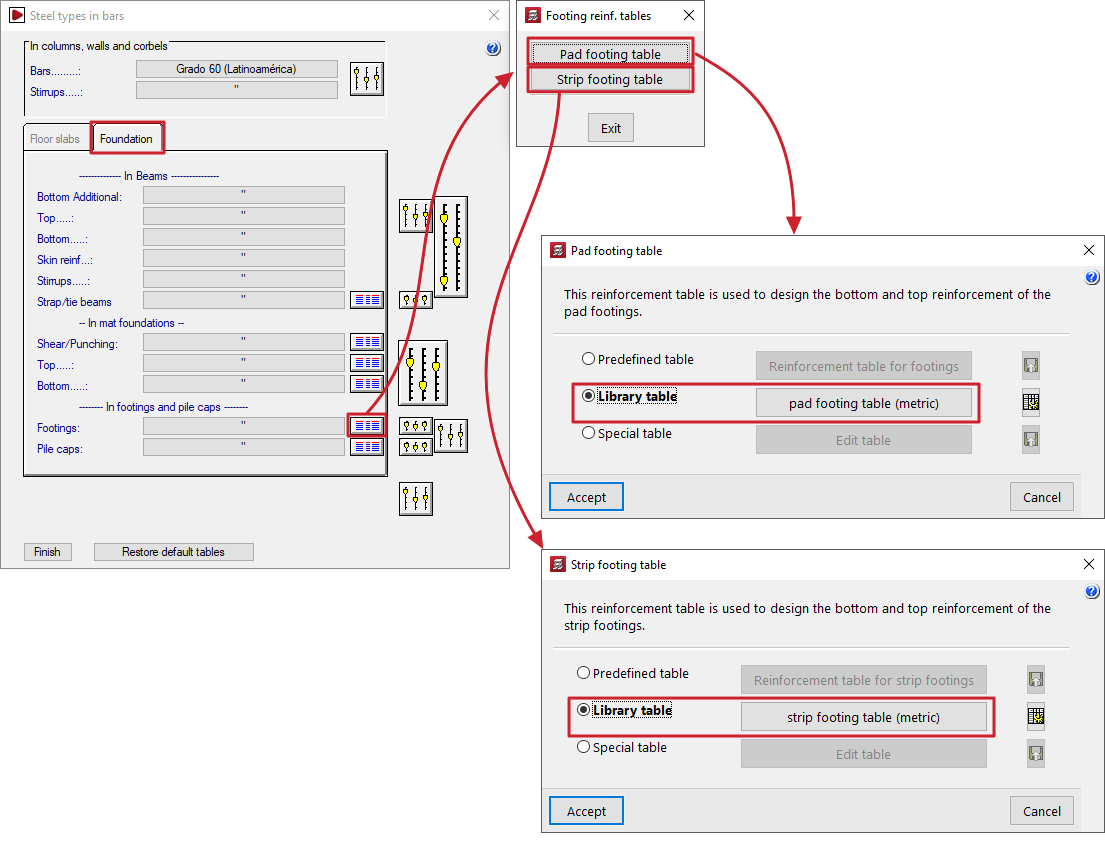Click the Restore default tables button
Viewport: 1105px width, 867px height.
[x=173, y=552]
